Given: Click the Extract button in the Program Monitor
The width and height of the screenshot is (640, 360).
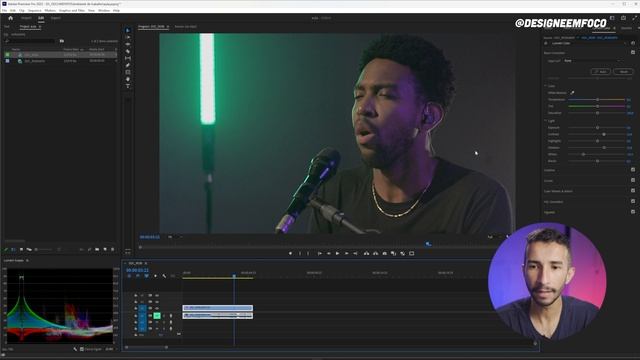Looking at the screenshot, I should [x=376, y=253].
